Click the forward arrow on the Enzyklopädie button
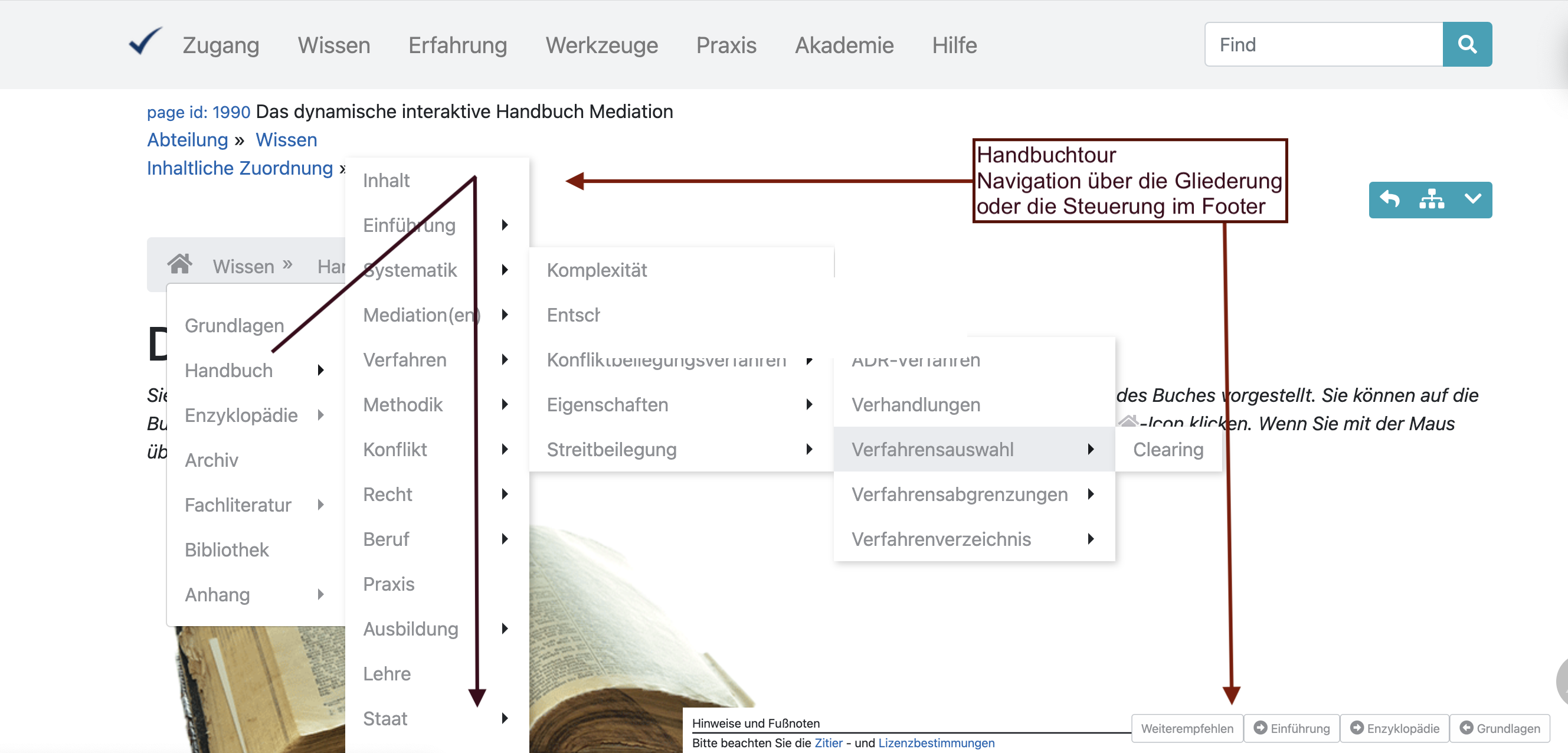This screenshot has width=1568, height=753. 1359,728
